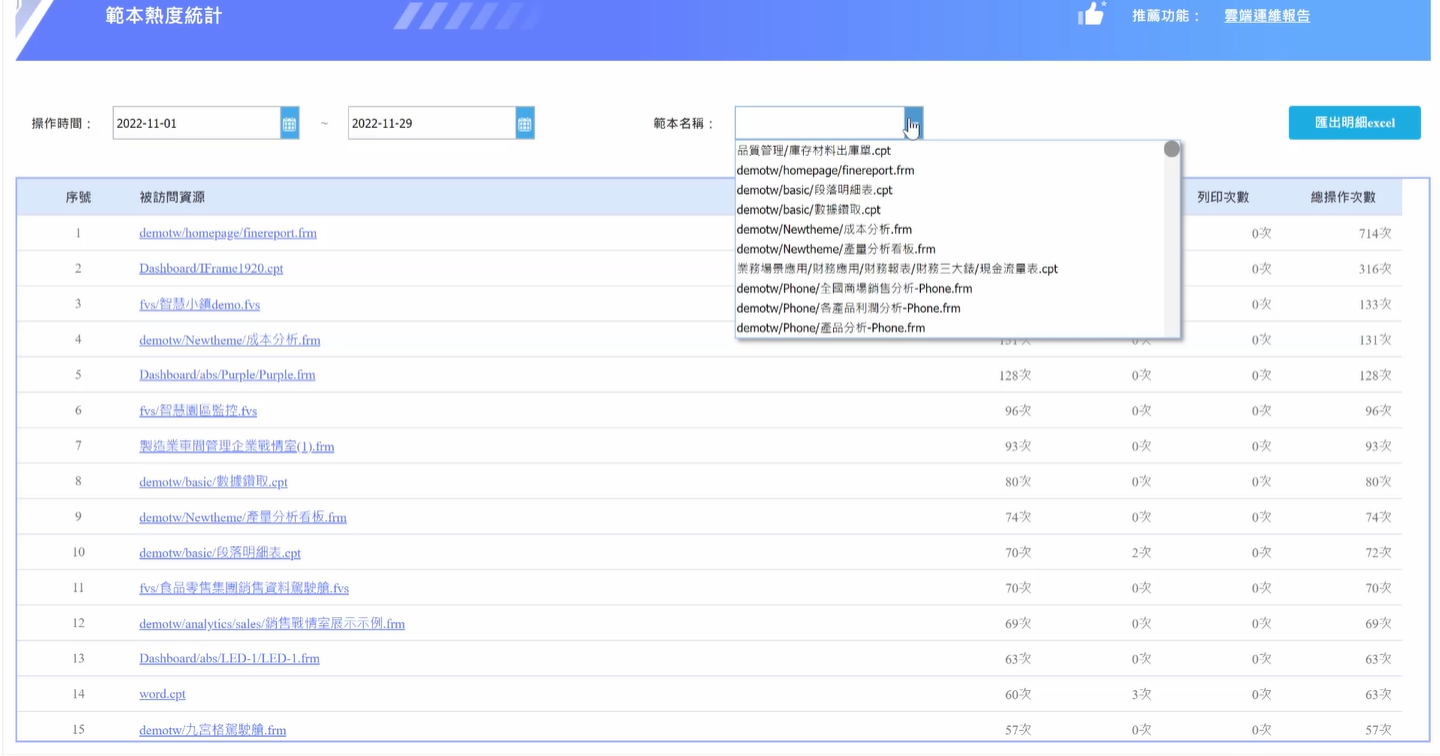Screen dimensions: 1440x756
Task: Click the 714次 total operations cell
Action: [1375, 233]
